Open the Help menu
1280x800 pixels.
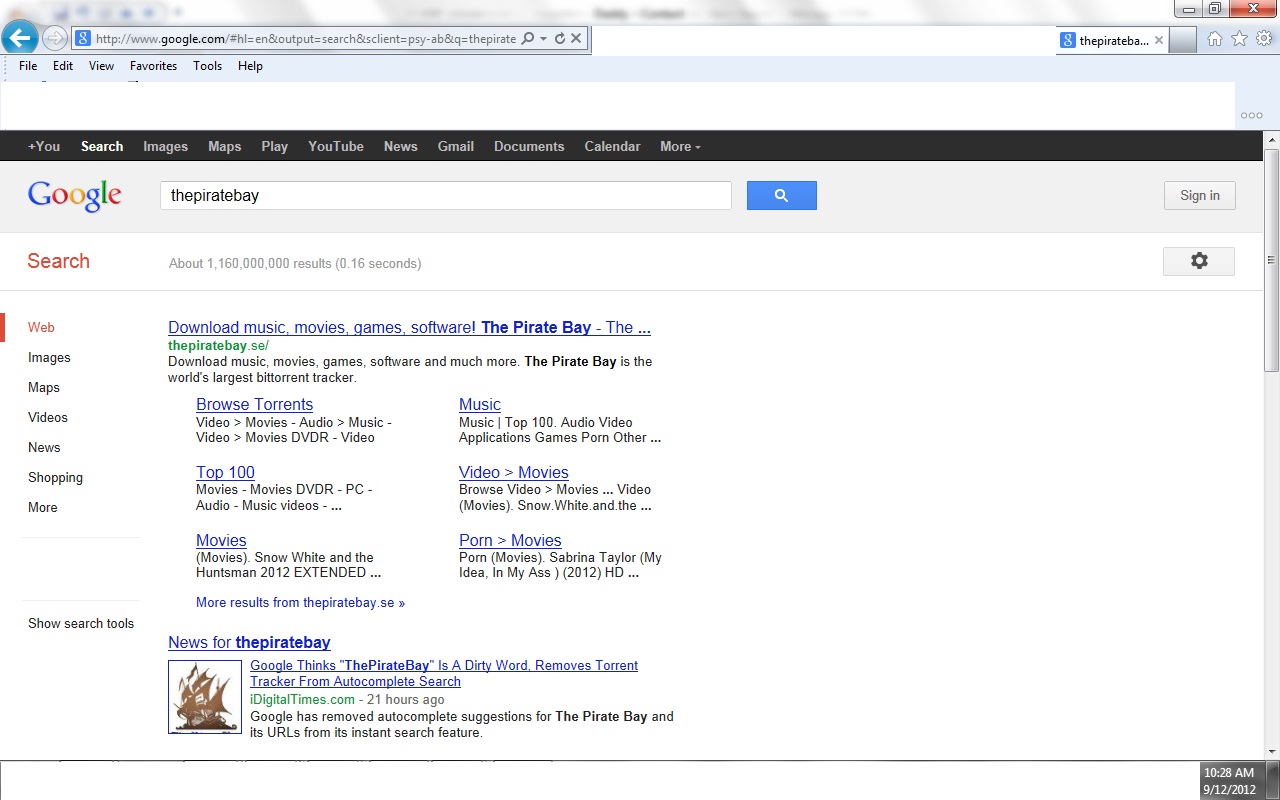point(250,66)
